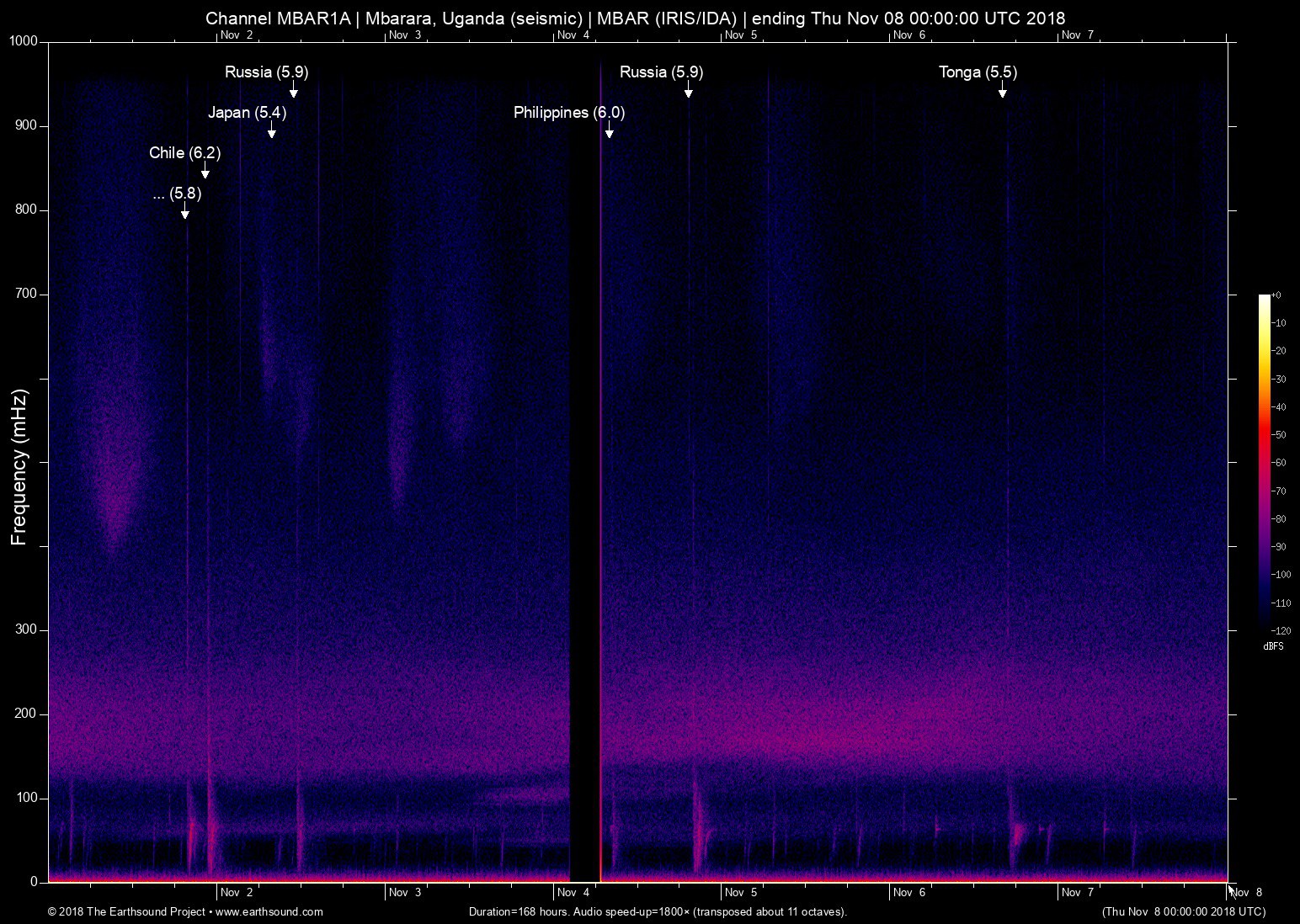
Task: Select the Tonga (5.5) event label
Action: coord(978,72)
